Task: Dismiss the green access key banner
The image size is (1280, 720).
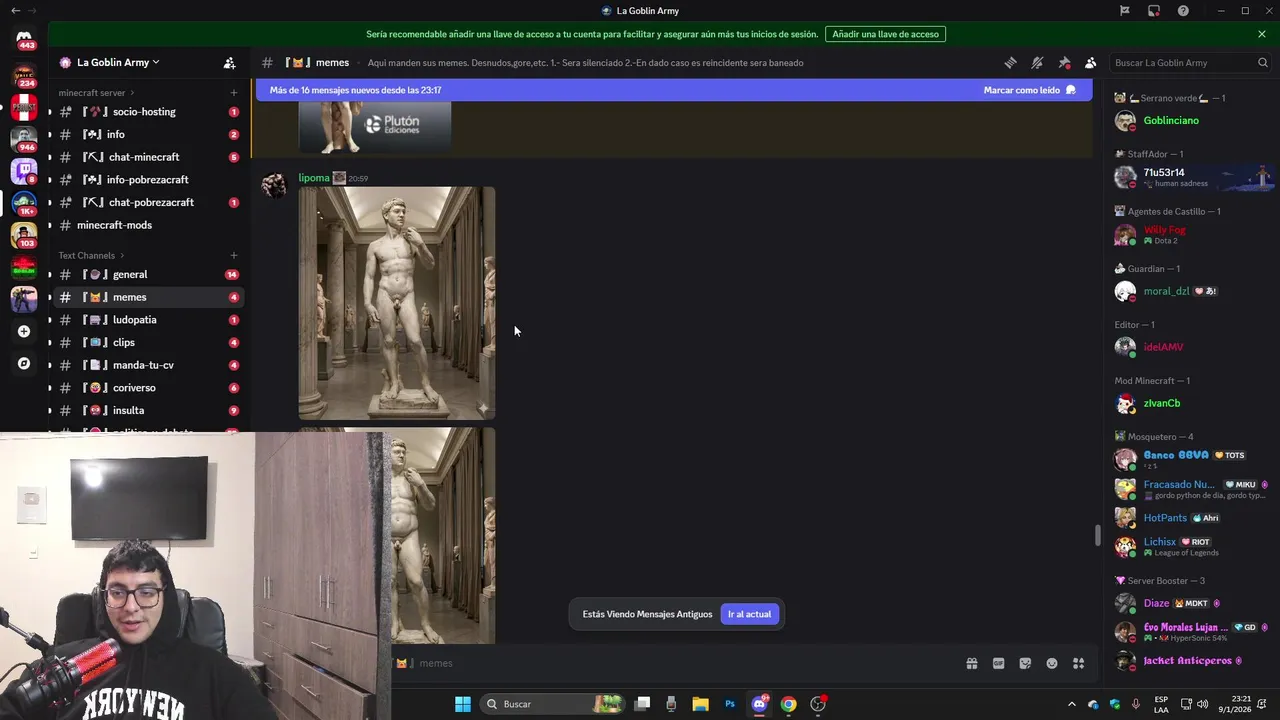Action: 1262,34
